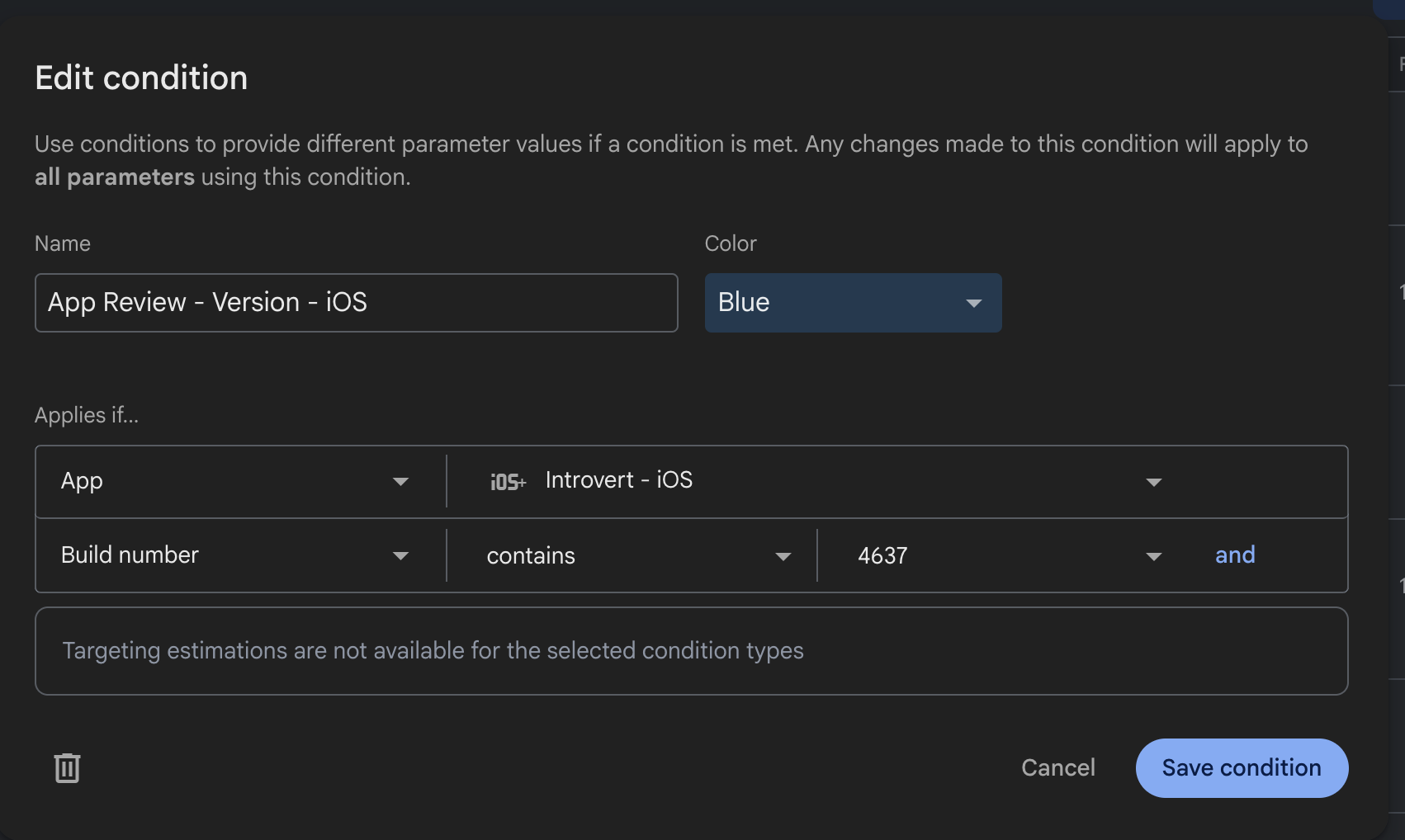1405x840 pixels.
Task: Open the app selector showing Introvert - iOS
Action: pos(825,481)
